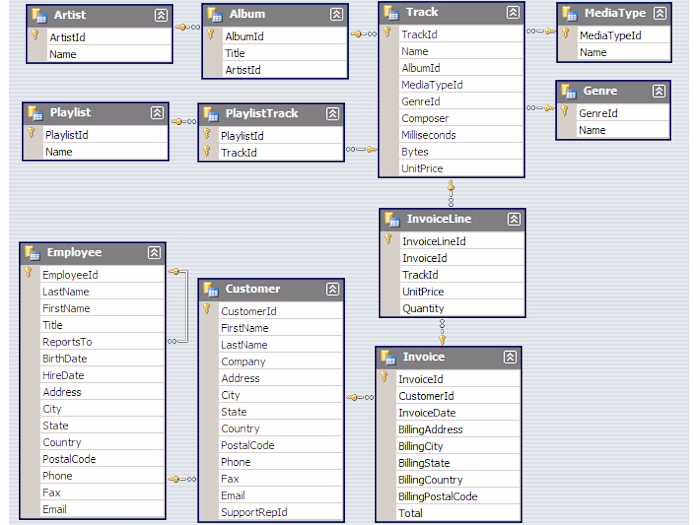Click the Playlist table icon
700x525 pixels.
tap(35, 113)
